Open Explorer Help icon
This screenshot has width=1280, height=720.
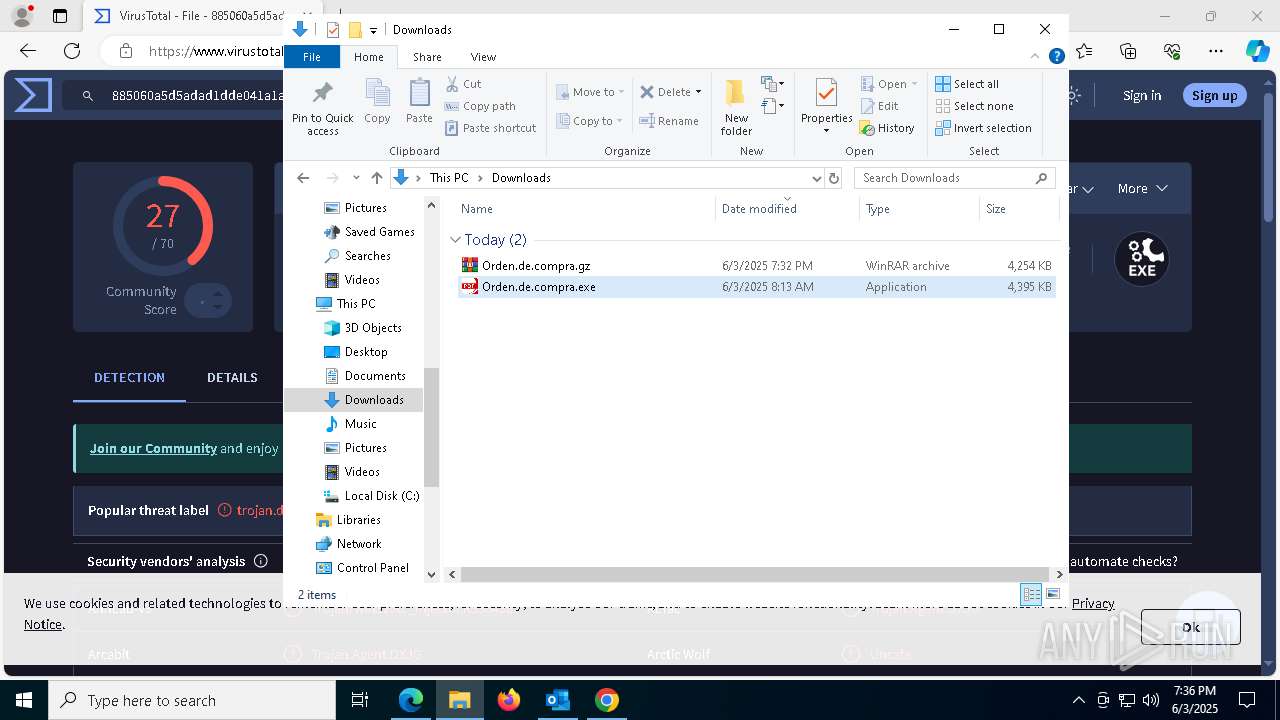(x=1056, y=57)
